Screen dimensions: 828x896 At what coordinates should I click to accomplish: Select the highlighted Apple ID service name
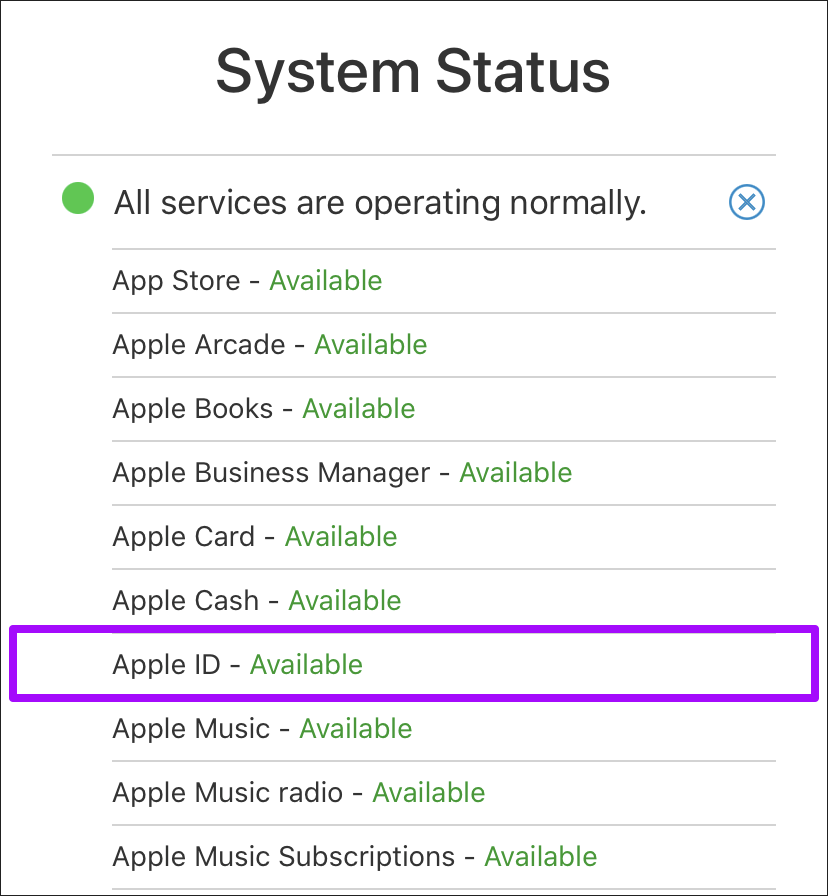coord(166,664)
